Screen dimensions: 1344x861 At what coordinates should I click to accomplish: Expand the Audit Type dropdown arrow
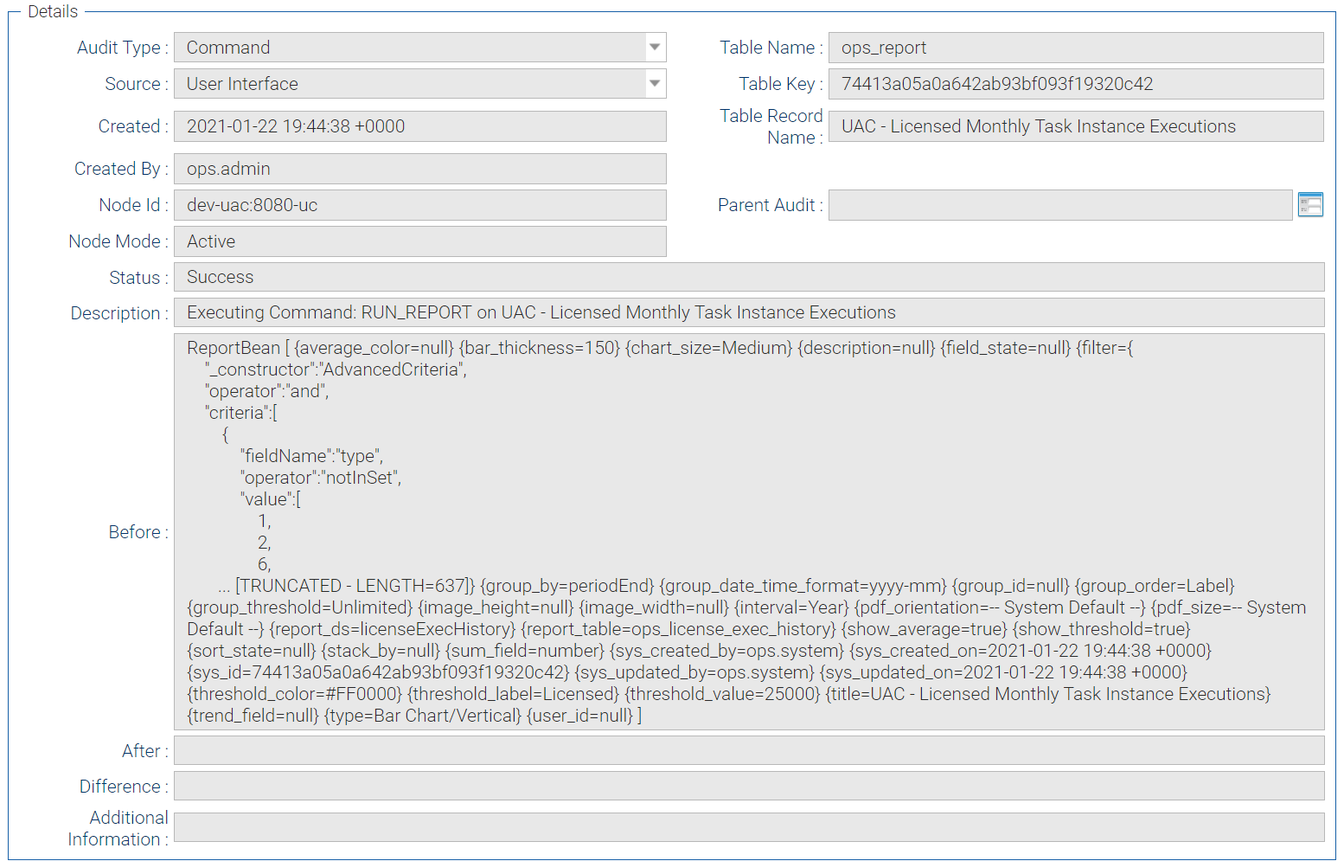pyautogui.click(x=654, y=47)
